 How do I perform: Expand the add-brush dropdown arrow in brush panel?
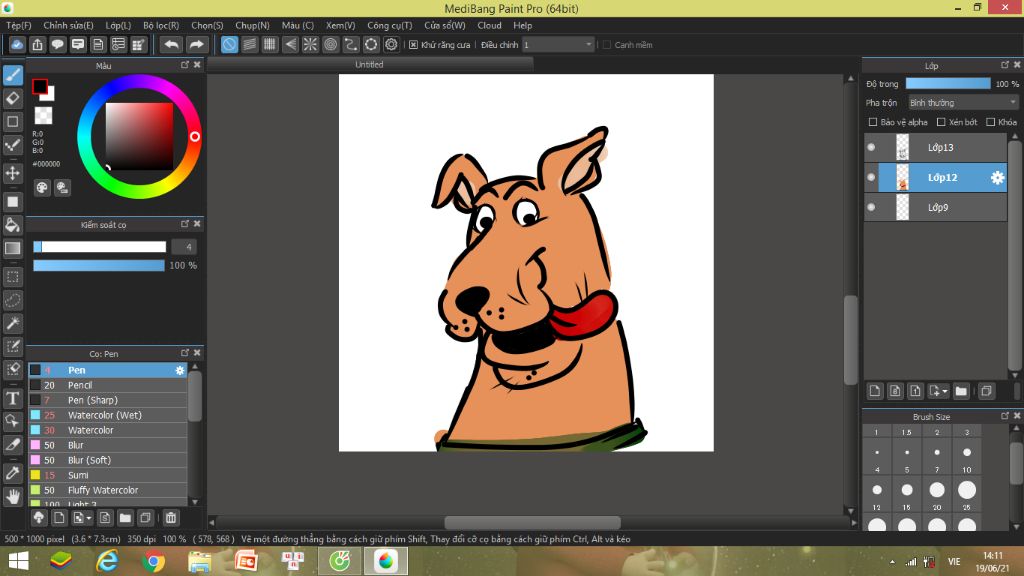[x=89, y=518]
